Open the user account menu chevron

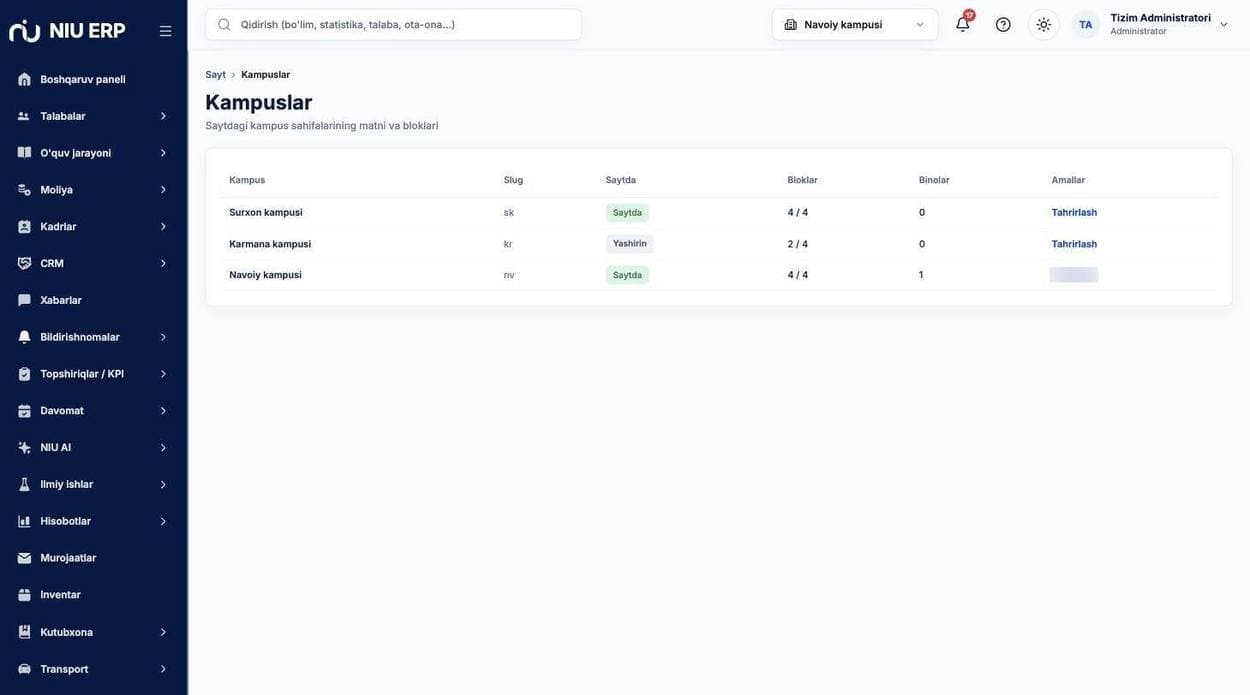coord(1224,24)
